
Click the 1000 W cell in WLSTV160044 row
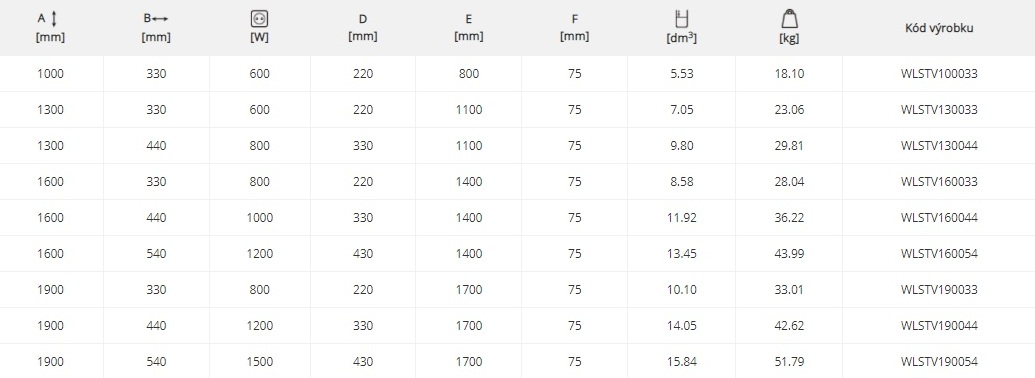coord(259,218)
